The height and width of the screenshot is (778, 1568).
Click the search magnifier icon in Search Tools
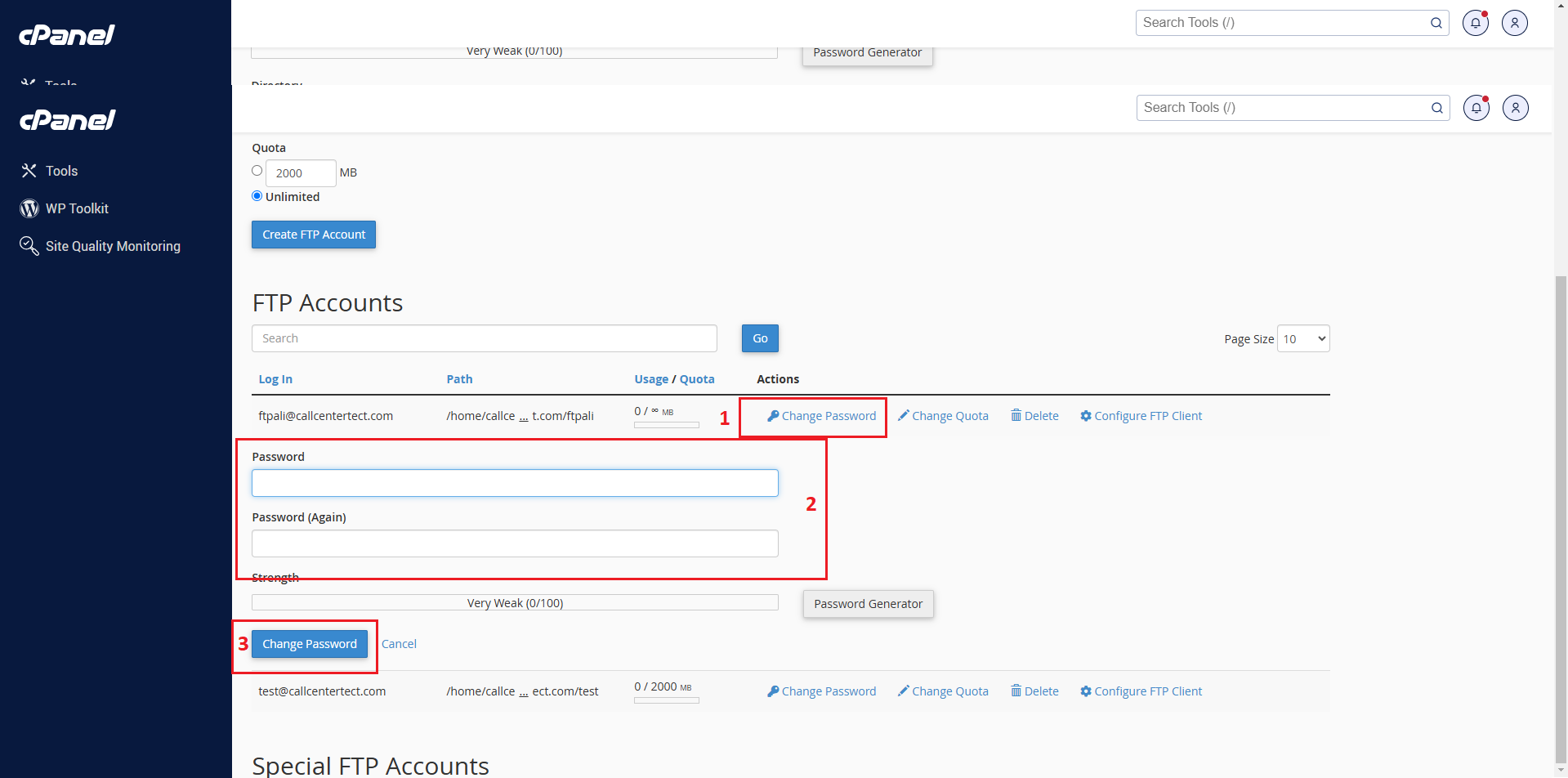[x=1436, y=108]
